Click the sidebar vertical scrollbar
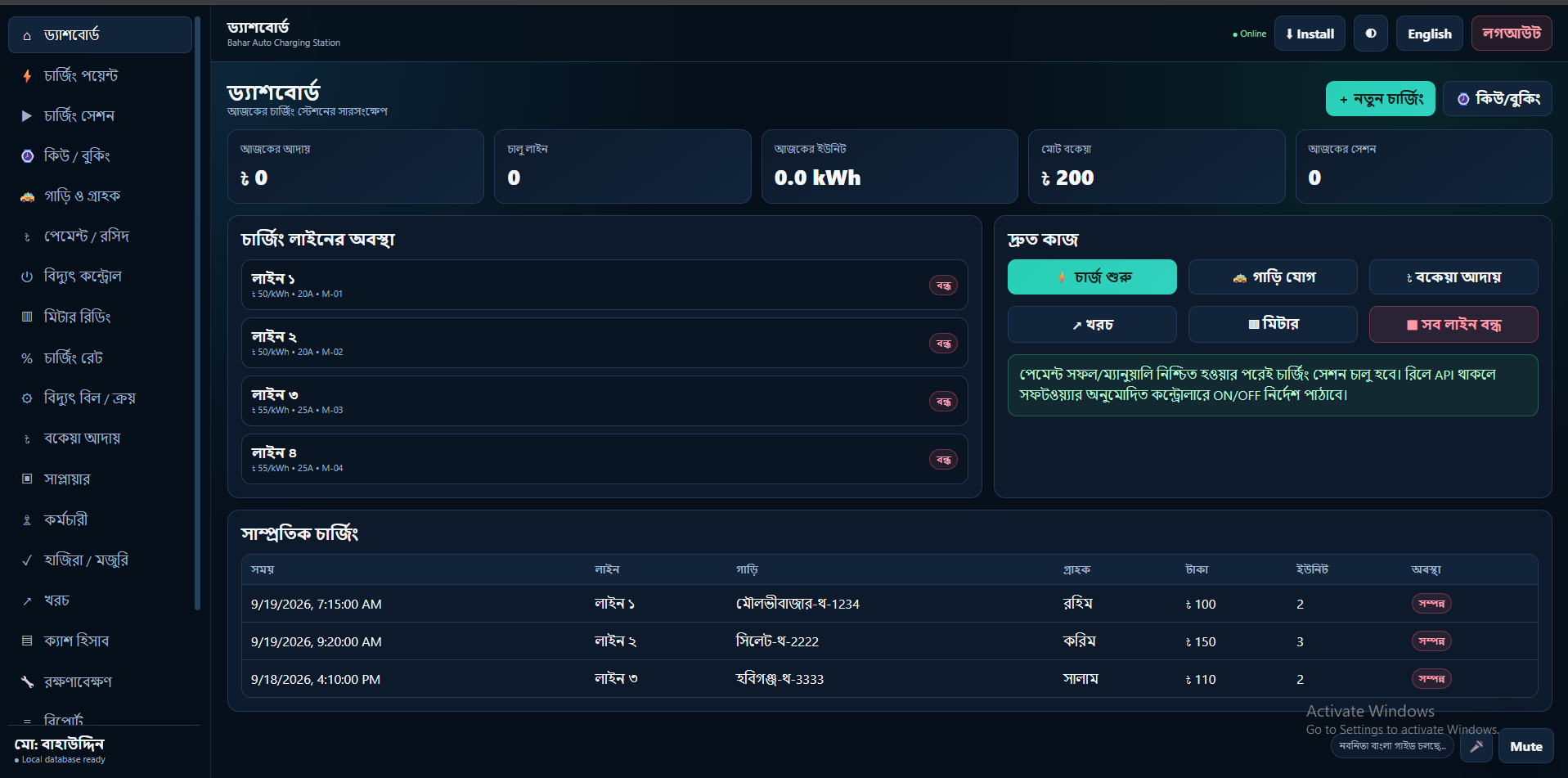 click(x=197, y=314)
